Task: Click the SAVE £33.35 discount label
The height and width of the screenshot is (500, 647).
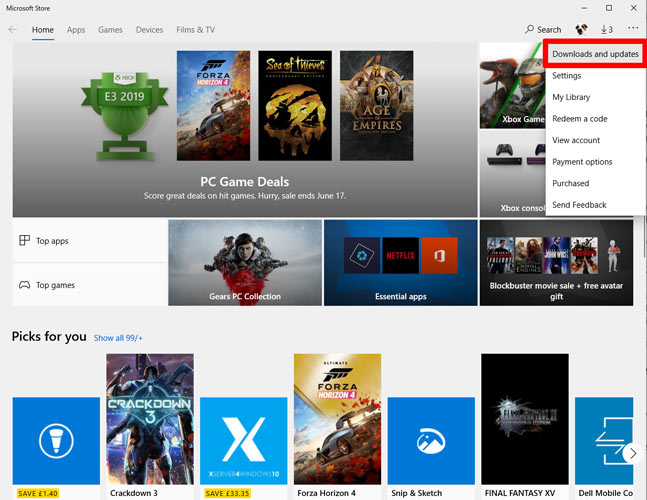Action: 227,493
